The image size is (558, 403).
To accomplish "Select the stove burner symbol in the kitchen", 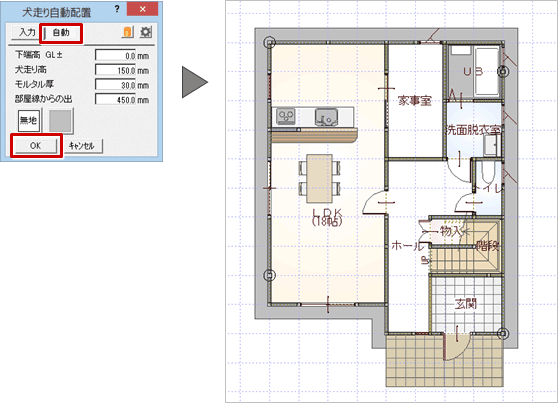I will click(x=286, y=116).
